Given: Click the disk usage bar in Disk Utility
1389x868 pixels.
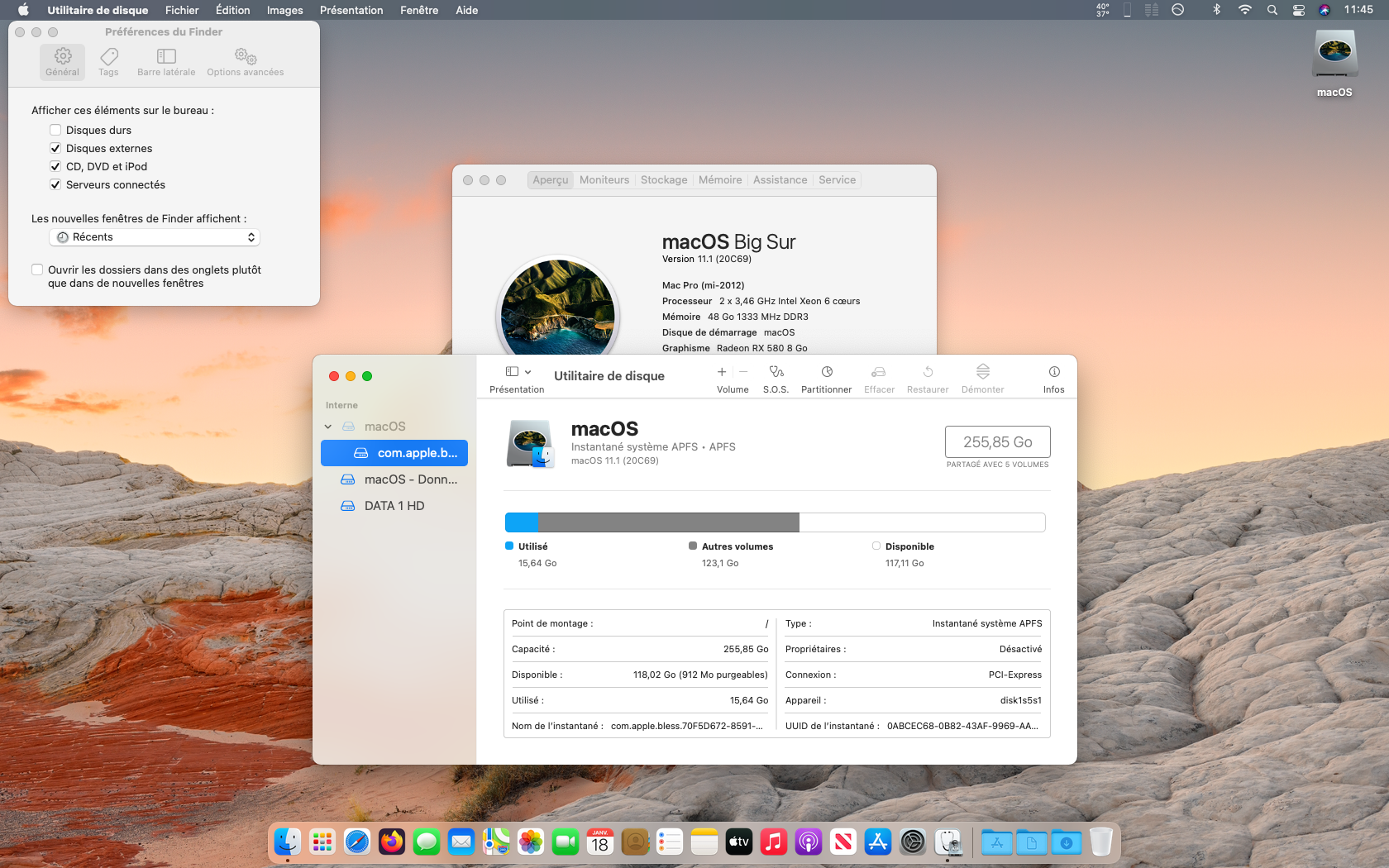Looking at the screenshot, I should coord(776,522).
